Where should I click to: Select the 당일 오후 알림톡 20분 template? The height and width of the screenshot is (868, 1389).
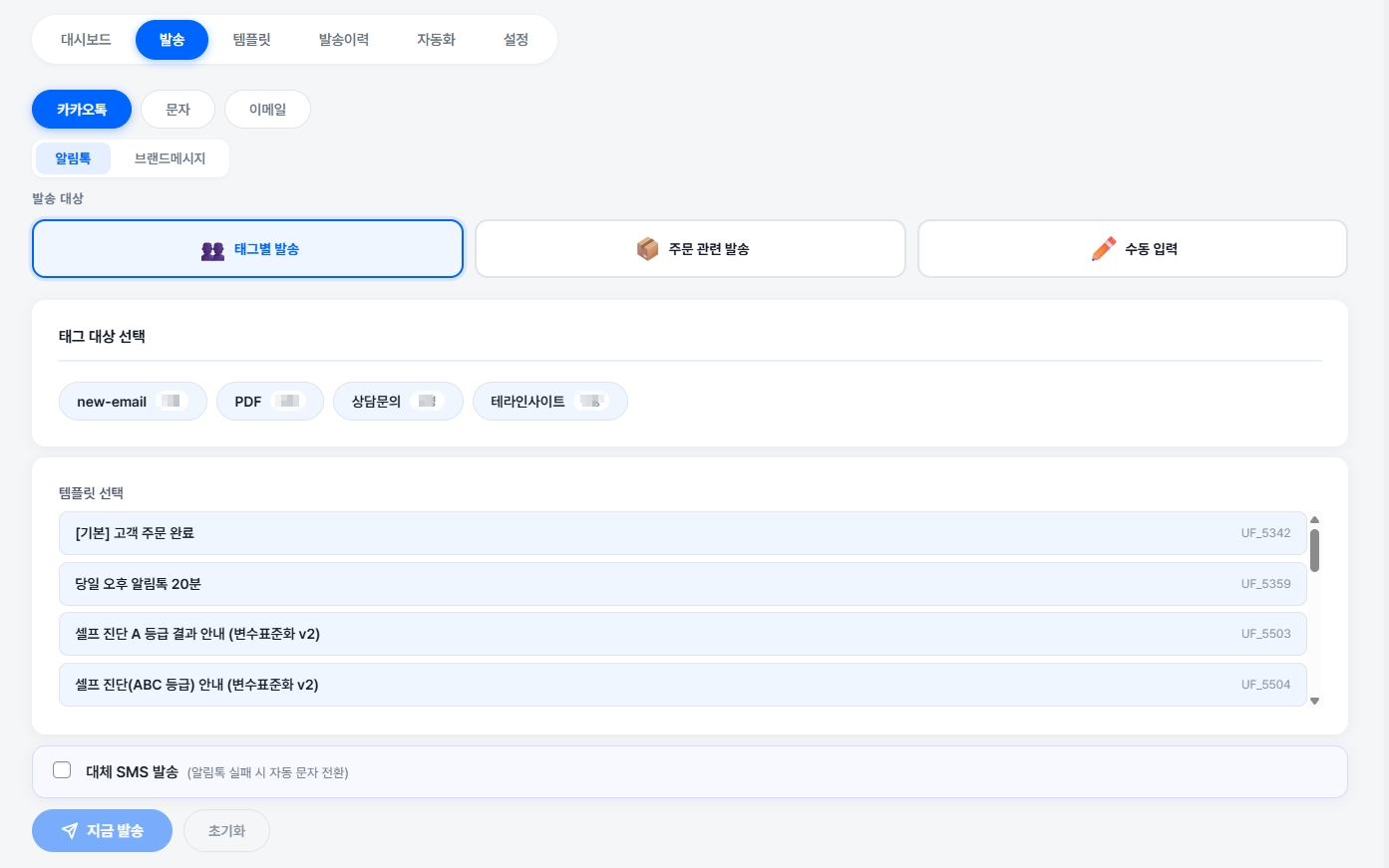682,584
